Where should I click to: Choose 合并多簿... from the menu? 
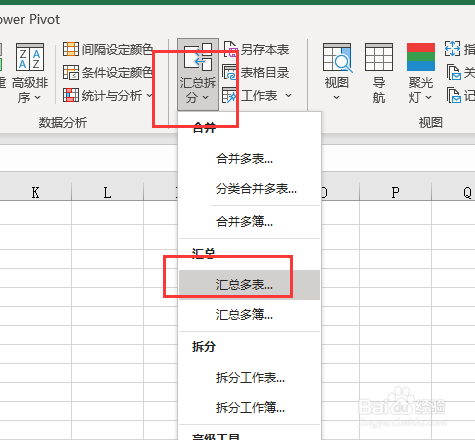(x=249, y=221)
